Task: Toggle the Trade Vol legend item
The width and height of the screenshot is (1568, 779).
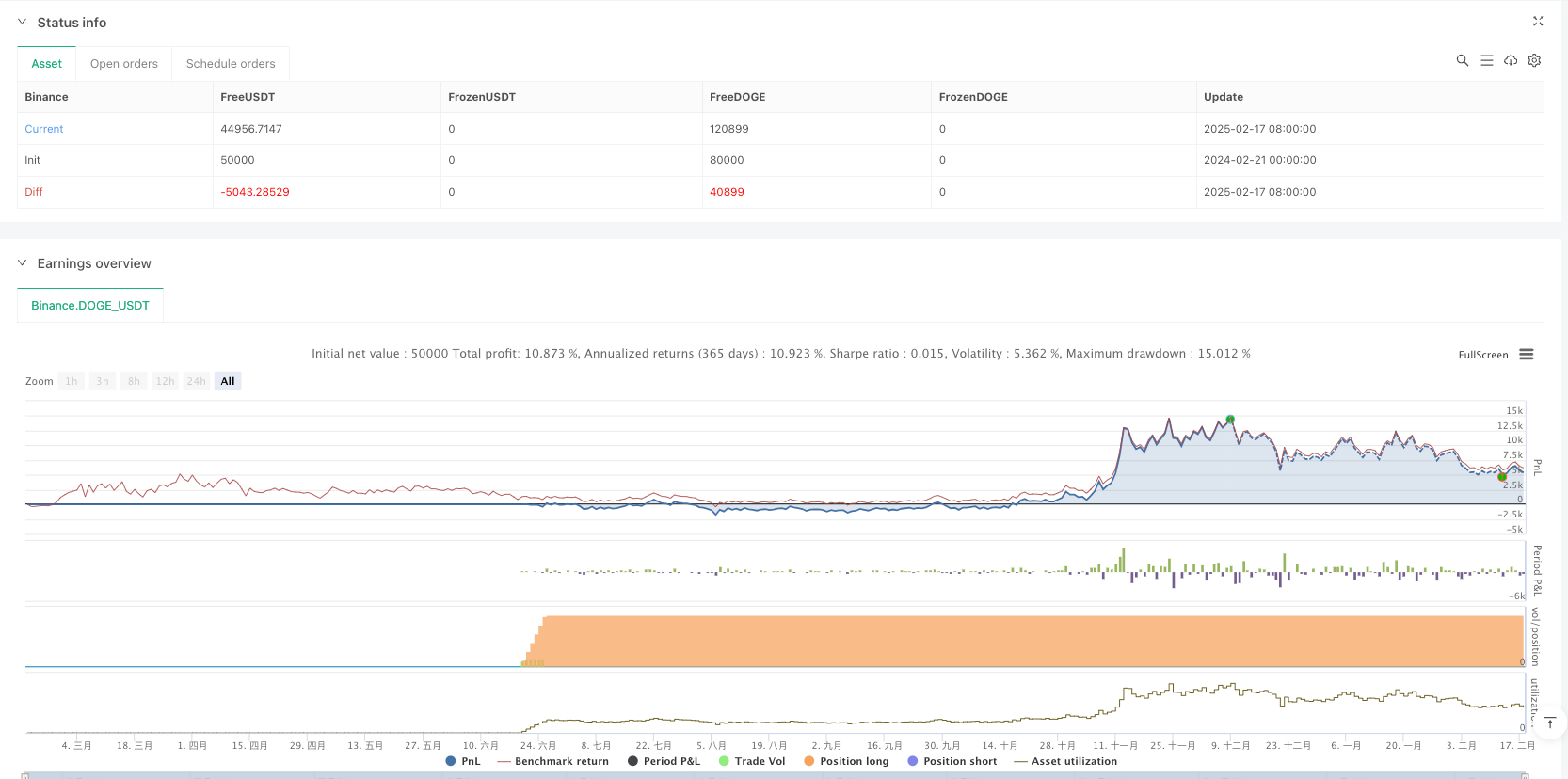Action: [x=751, y=761]
